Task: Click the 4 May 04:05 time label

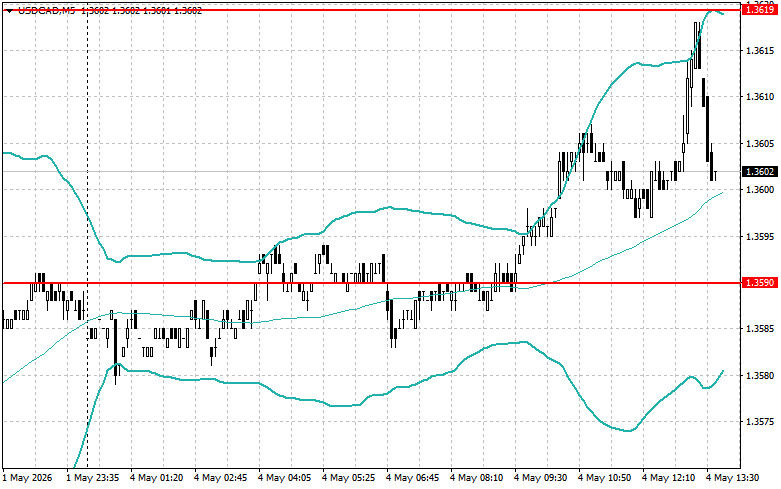Action: pos(284,478)
